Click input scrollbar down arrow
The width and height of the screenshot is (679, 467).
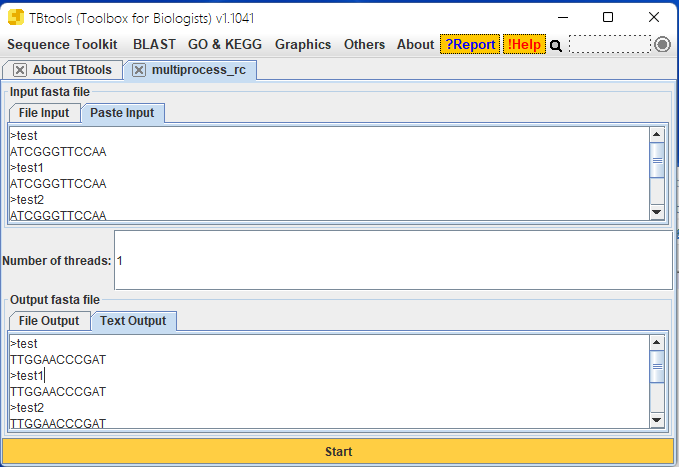(657, 212)
